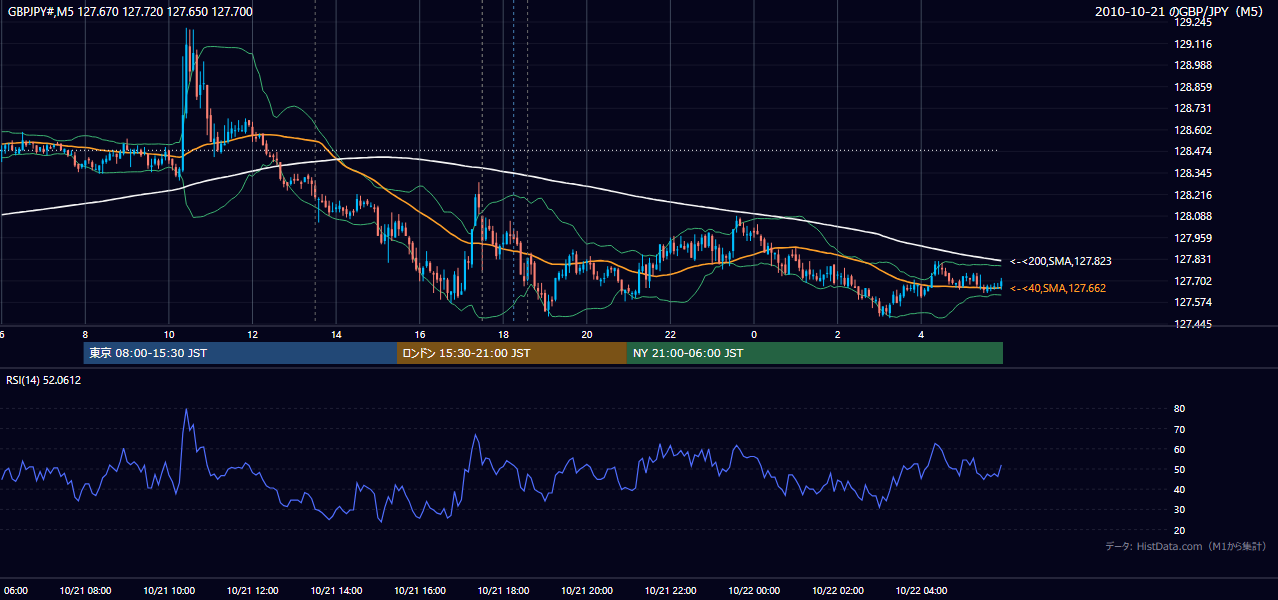
Task: Click hour tick 20 under the price chart
Action: [587, 334]
